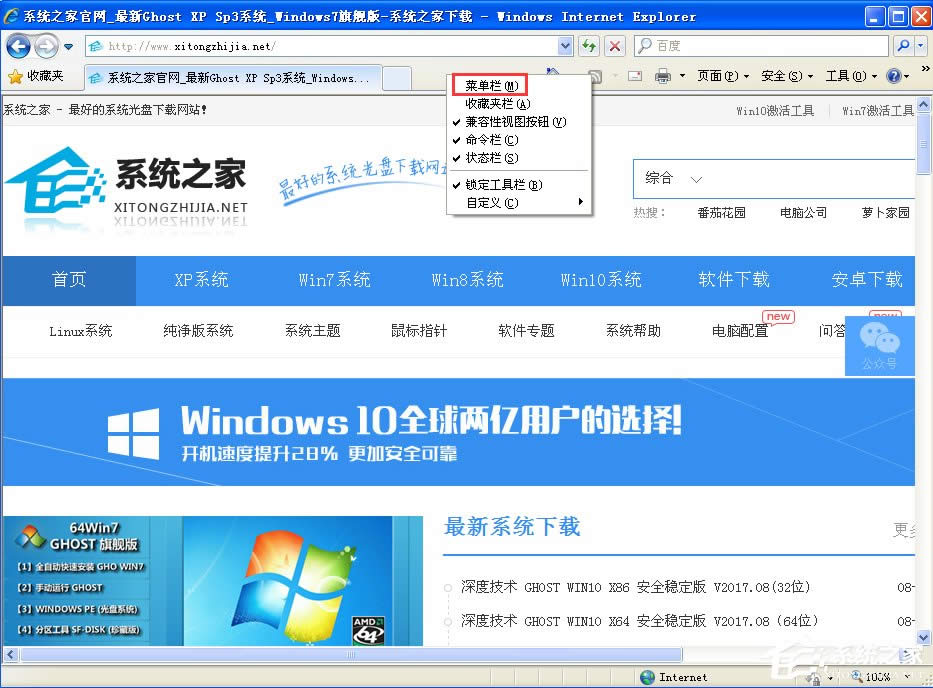
Task: Refresh the page with the refresh icon
Action: click(x=589, y=45)
